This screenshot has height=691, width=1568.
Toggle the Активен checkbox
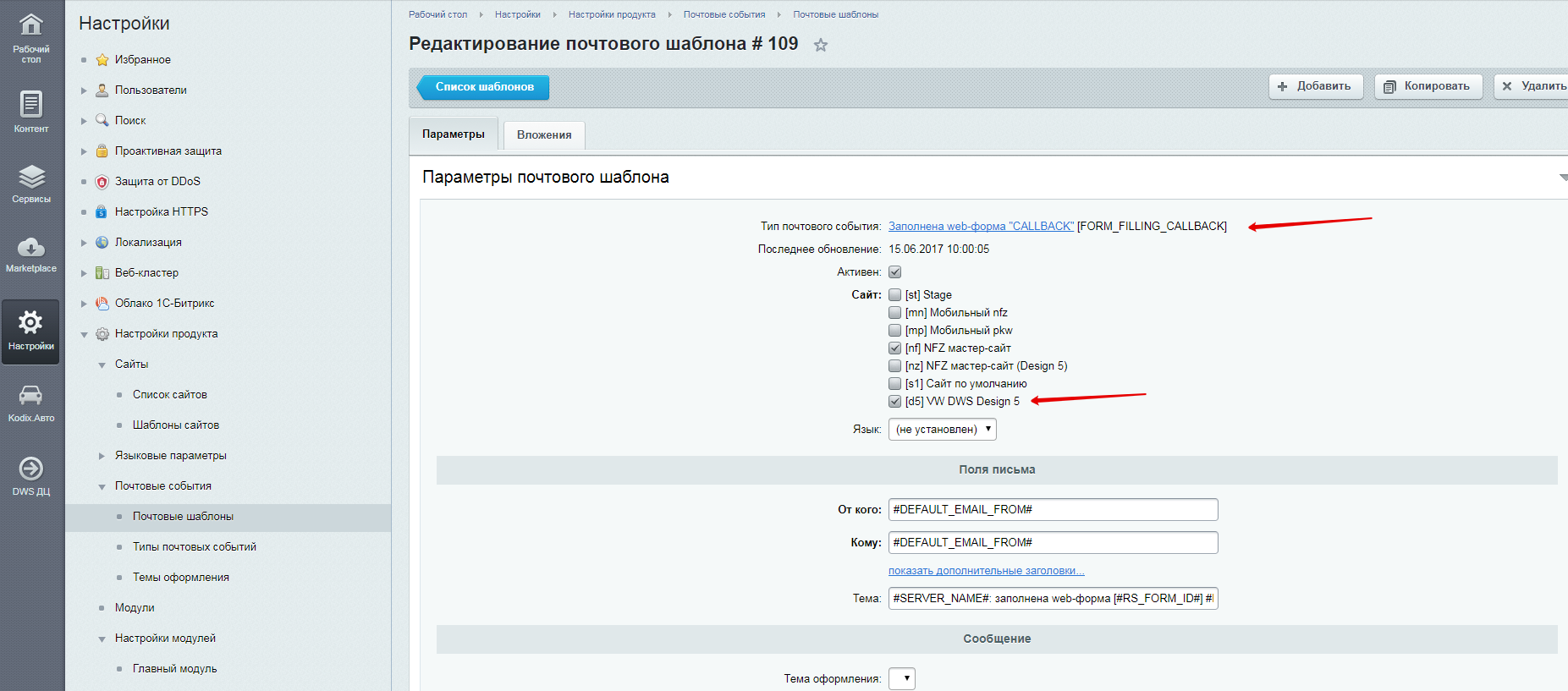tap(894, 272)
